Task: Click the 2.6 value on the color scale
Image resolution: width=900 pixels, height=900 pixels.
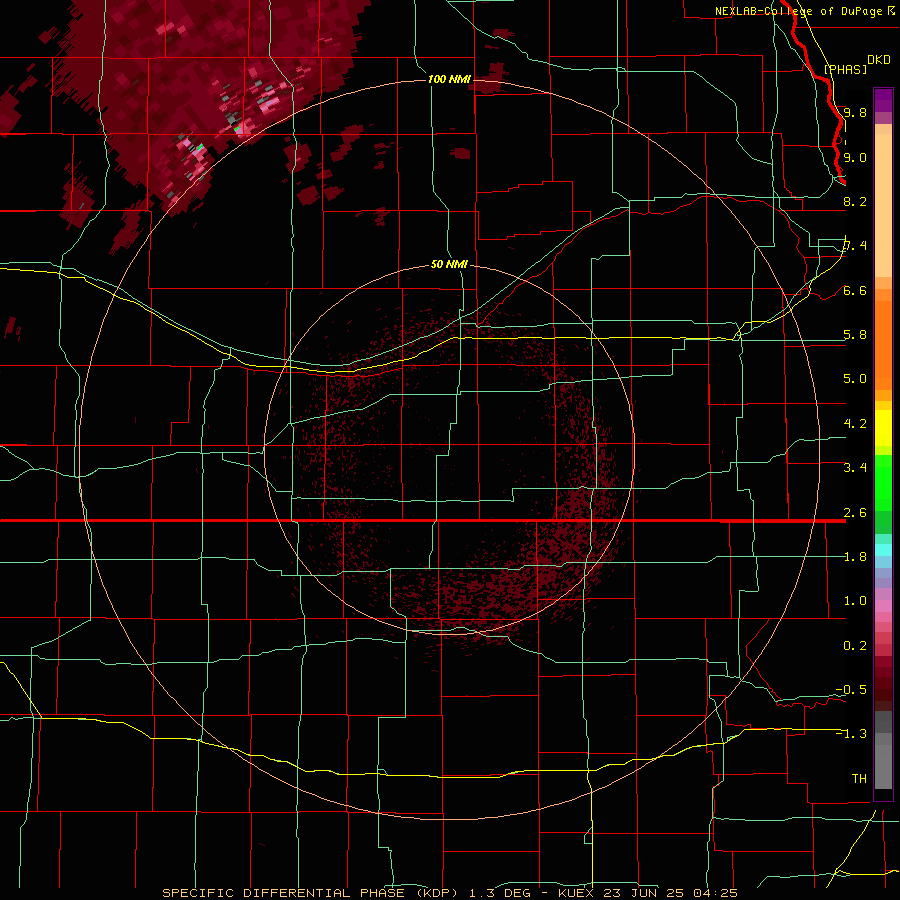Action: [855, 513]
